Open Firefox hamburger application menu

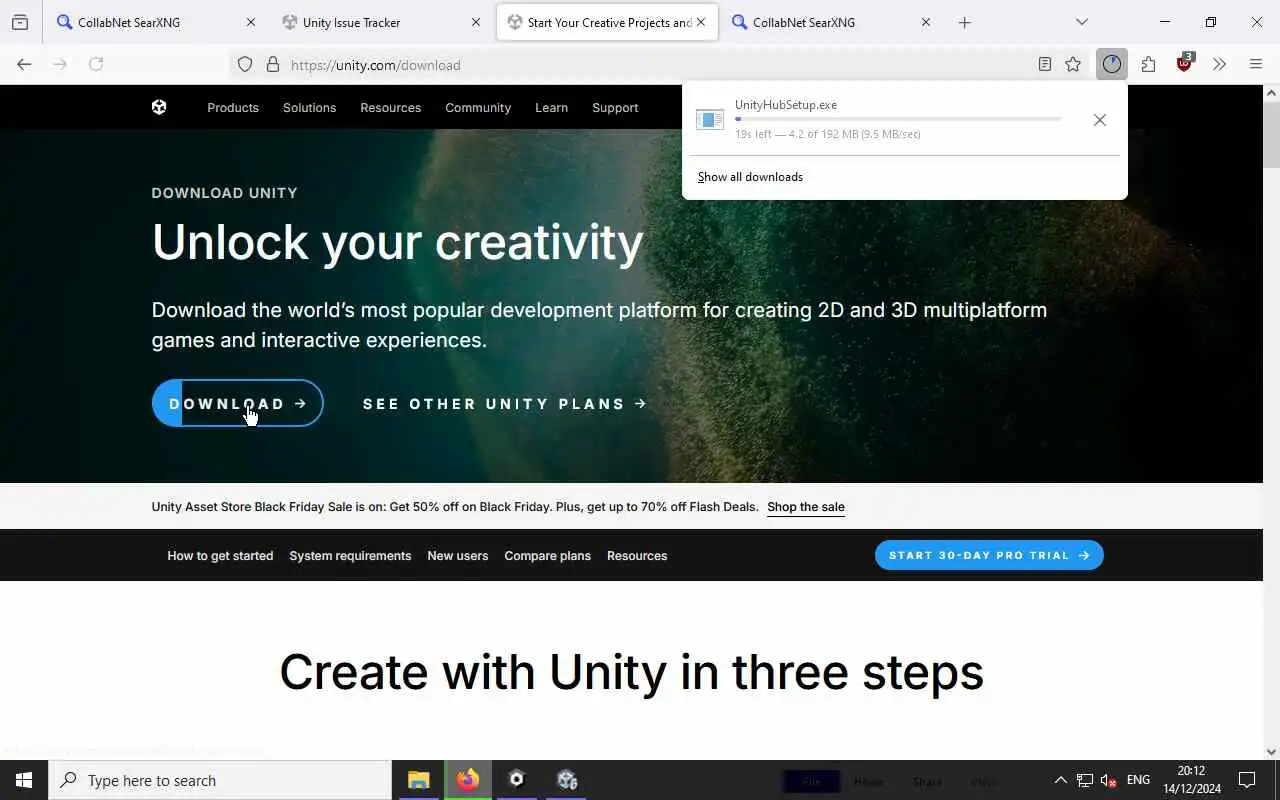tap(1256, 64)
